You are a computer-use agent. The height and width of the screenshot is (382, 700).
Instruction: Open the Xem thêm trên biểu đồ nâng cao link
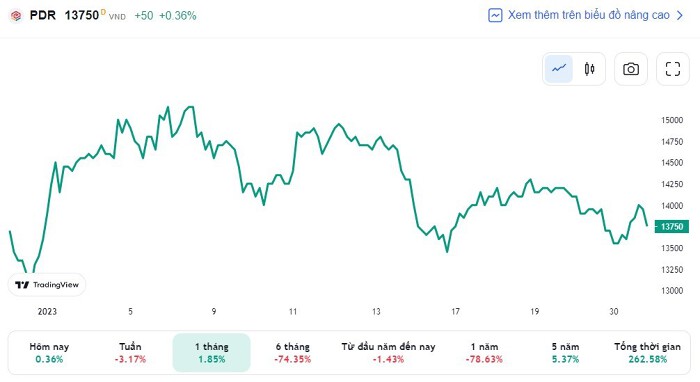coord(588,15)
